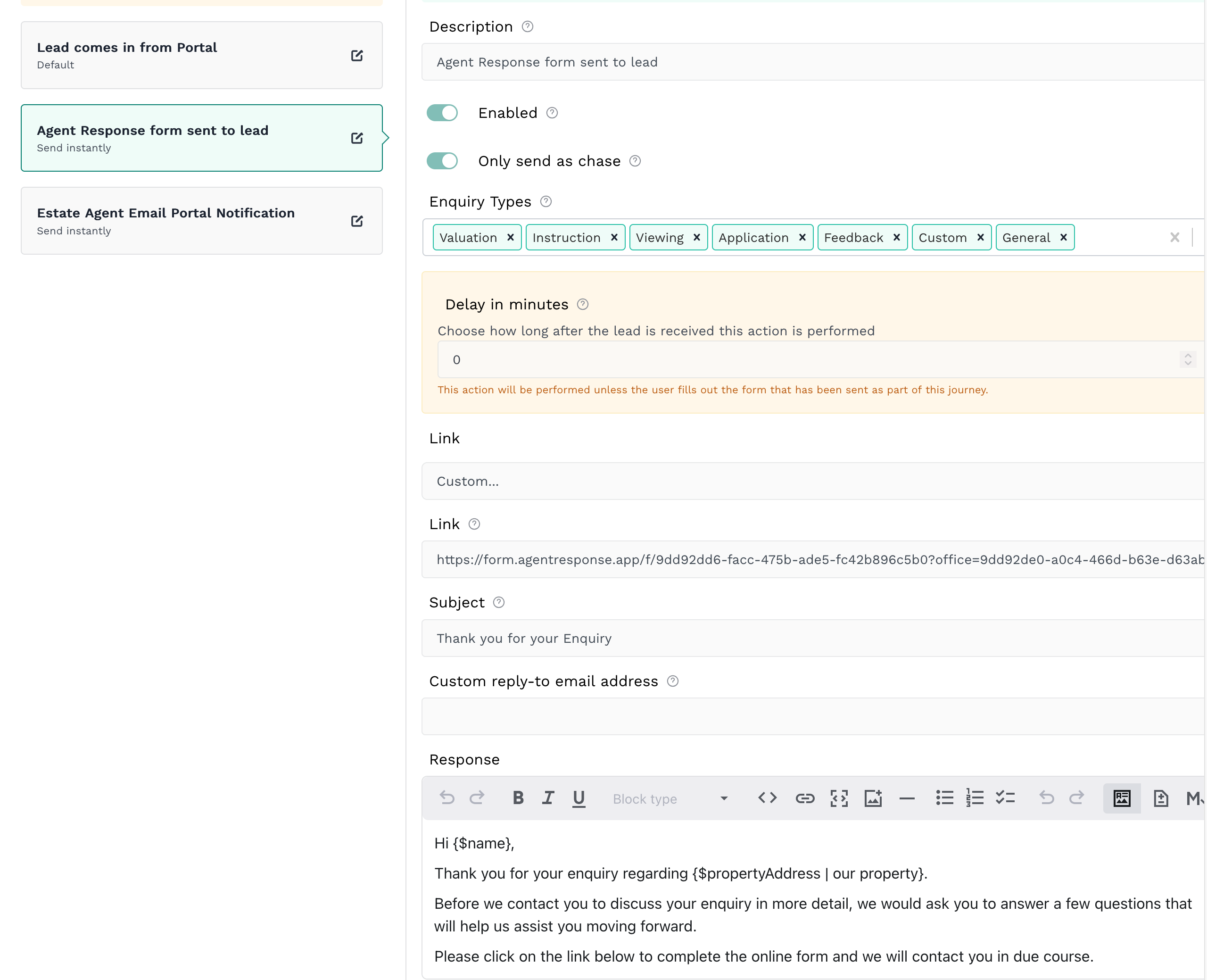
Task: Open the Link type Custom dropdown
Action: (x=812, y=481)
